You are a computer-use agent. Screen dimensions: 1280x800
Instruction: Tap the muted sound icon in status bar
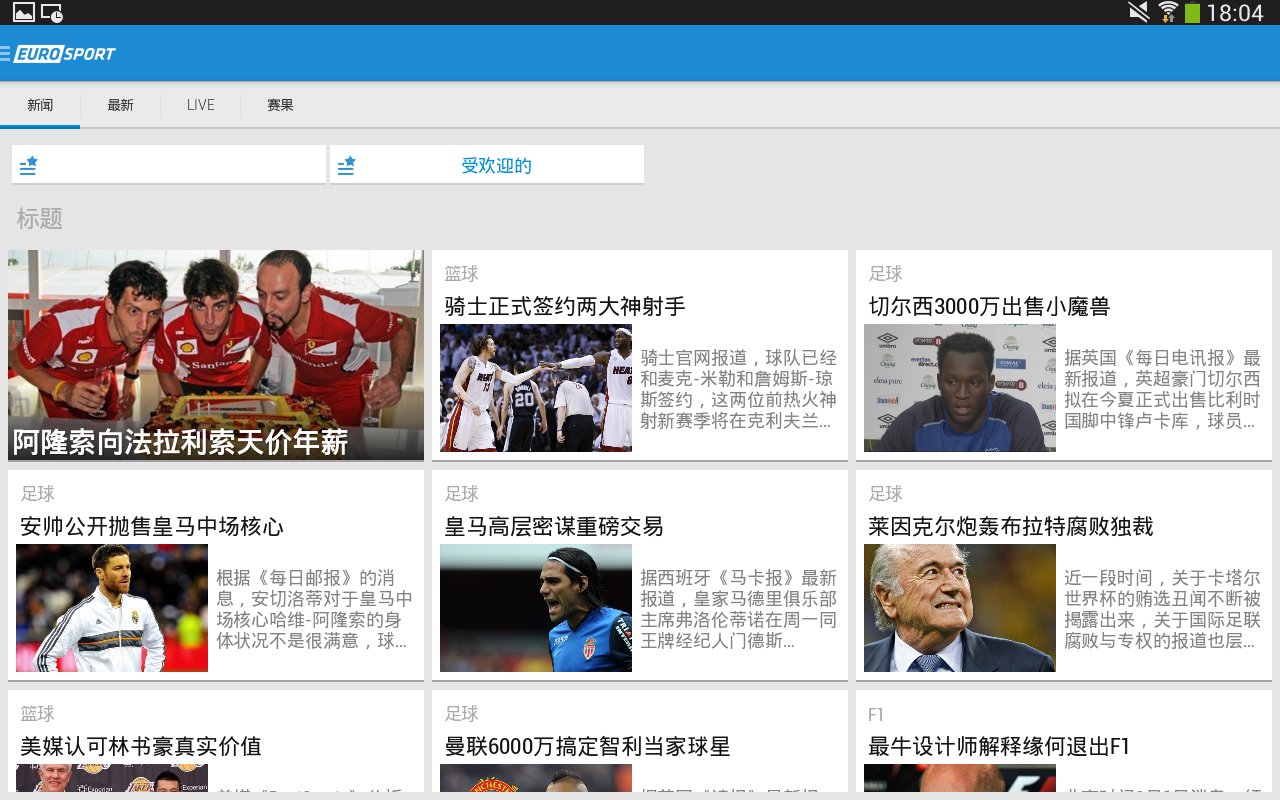coord(1139,12)
